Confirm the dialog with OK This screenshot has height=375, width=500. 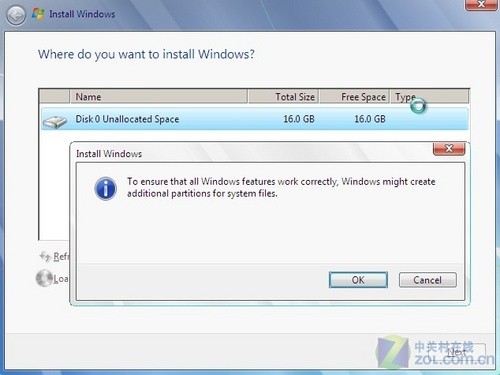(x=358, y=280)
